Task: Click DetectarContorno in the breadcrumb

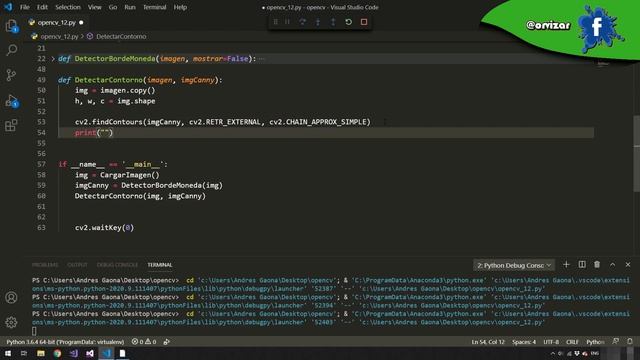Action: (x=121, y=36)
